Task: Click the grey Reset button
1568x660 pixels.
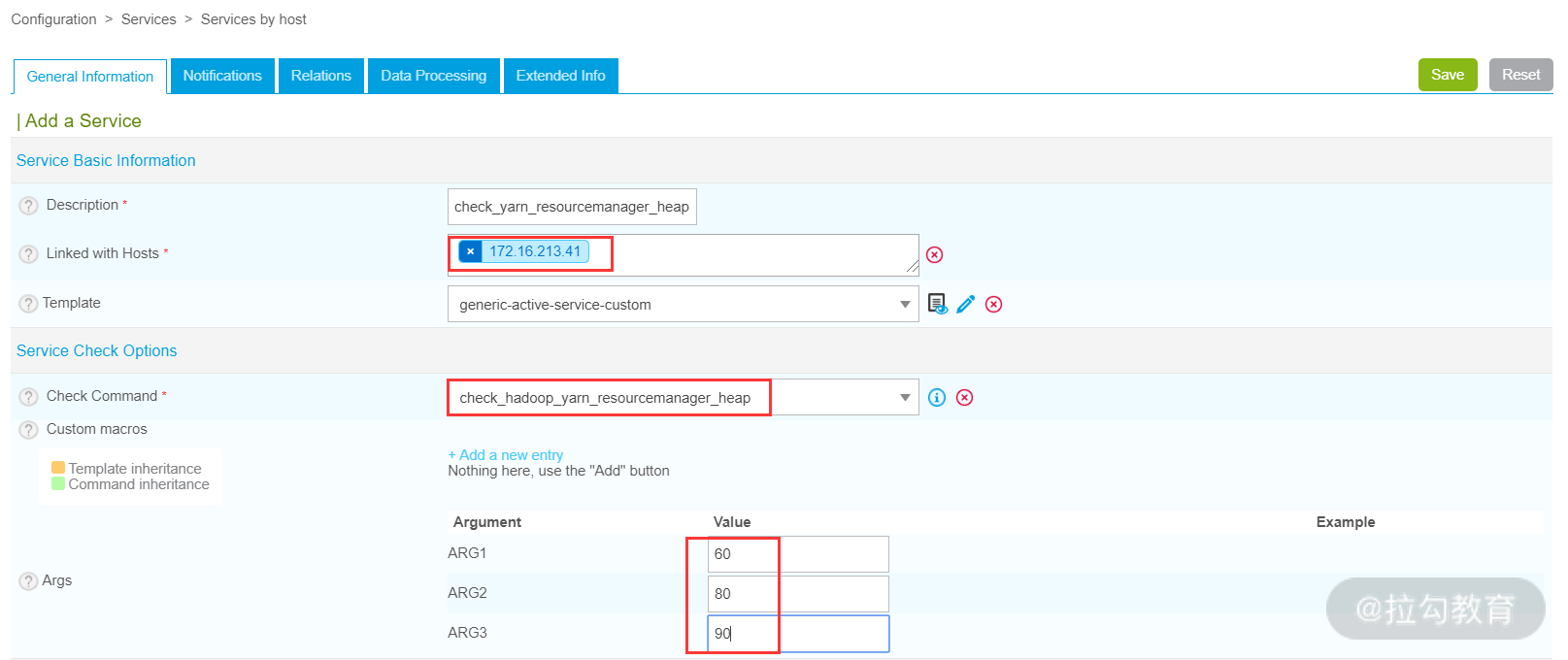Action: coord(1521,75)
